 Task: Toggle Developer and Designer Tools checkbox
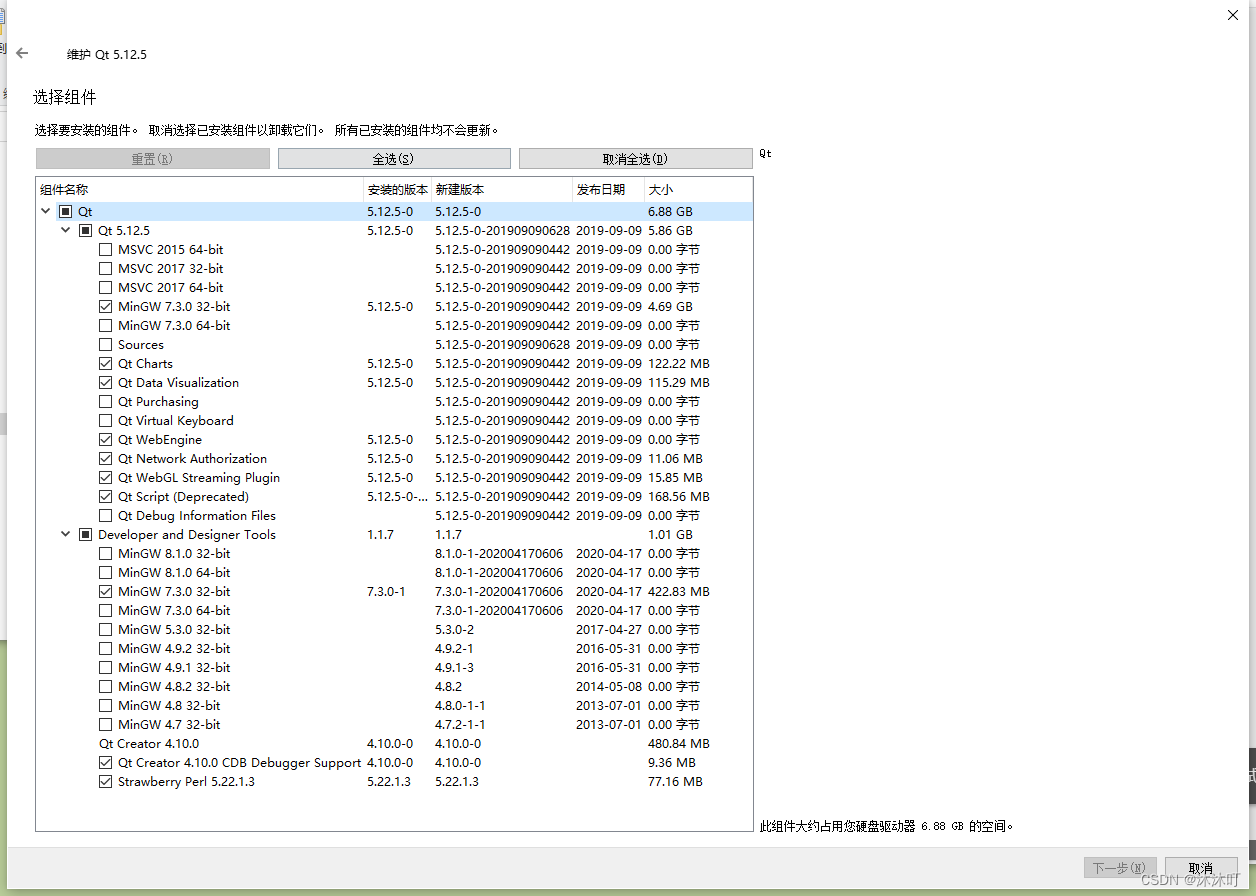point(85,535)
